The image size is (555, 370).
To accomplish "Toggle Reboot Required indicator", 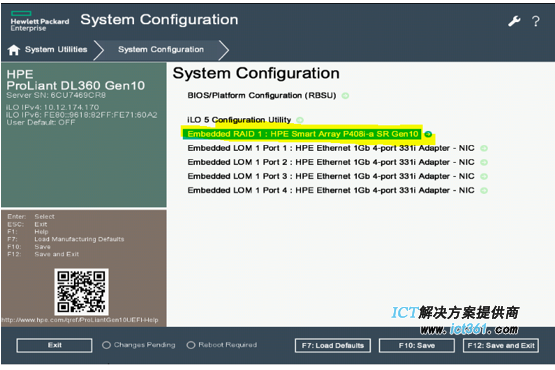I will [x=222, y=345].
